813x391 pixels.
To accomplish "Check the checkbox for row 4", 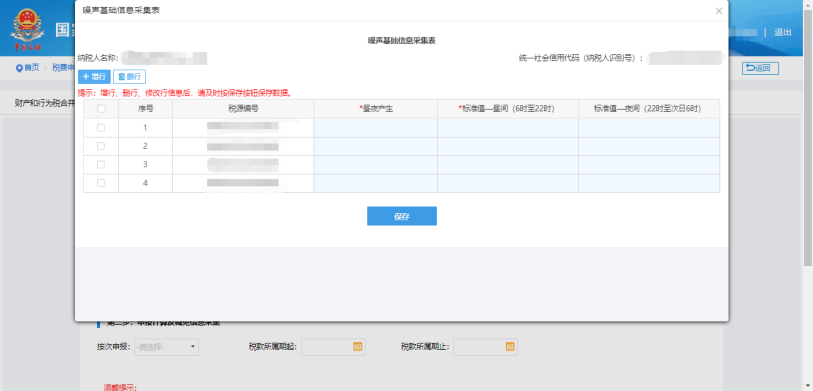I will 101,183.
